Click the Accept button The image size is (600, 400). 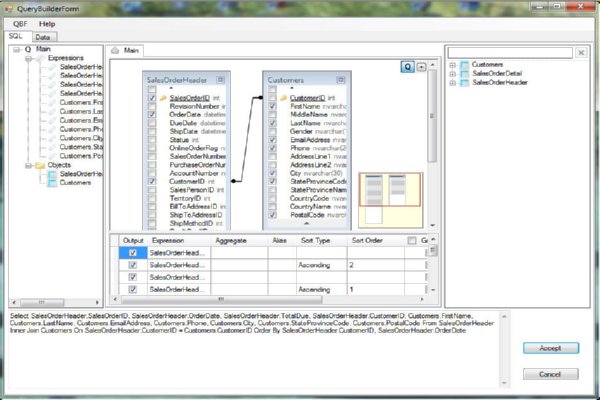click(551, 348)
